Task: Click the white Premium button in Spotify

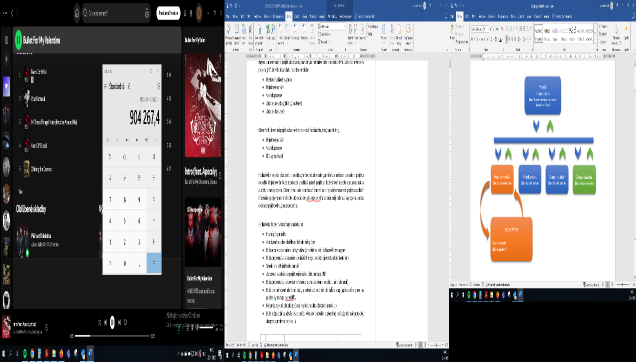Action: (x=168, y=13)
